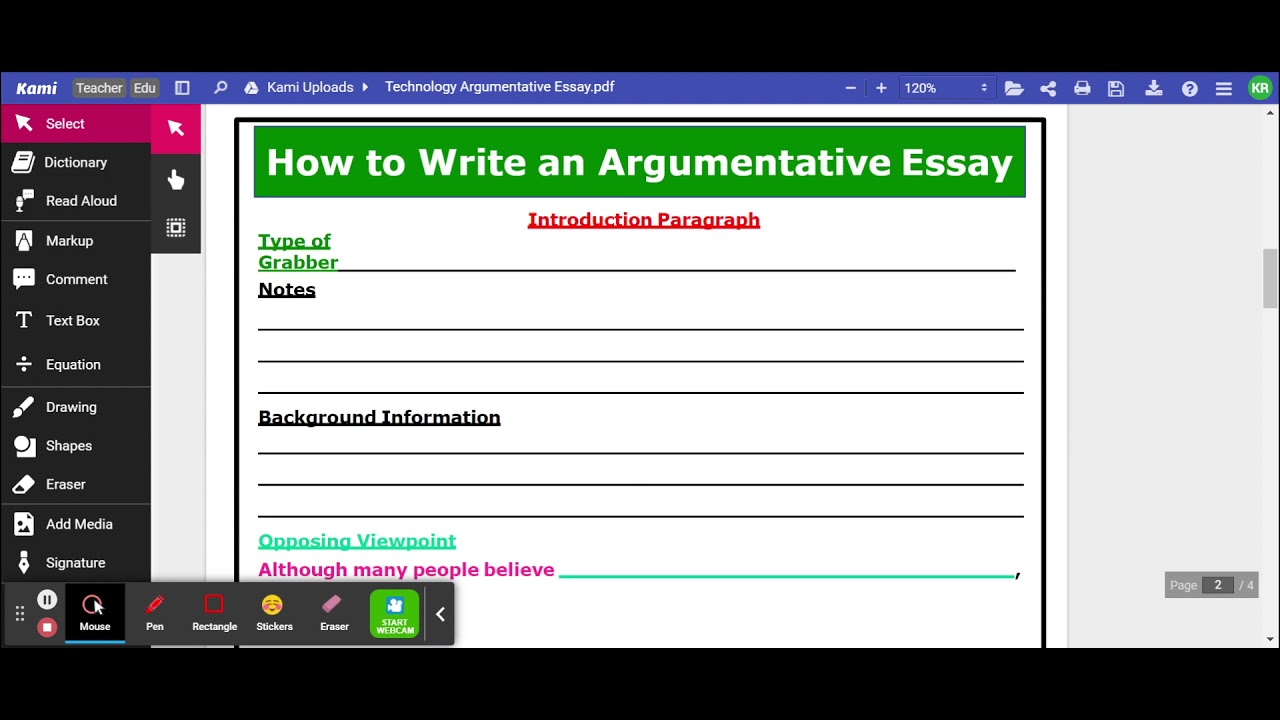Zoom in with the plus button
Screen dimensions: 1280x720
click(x=881, y=88)
